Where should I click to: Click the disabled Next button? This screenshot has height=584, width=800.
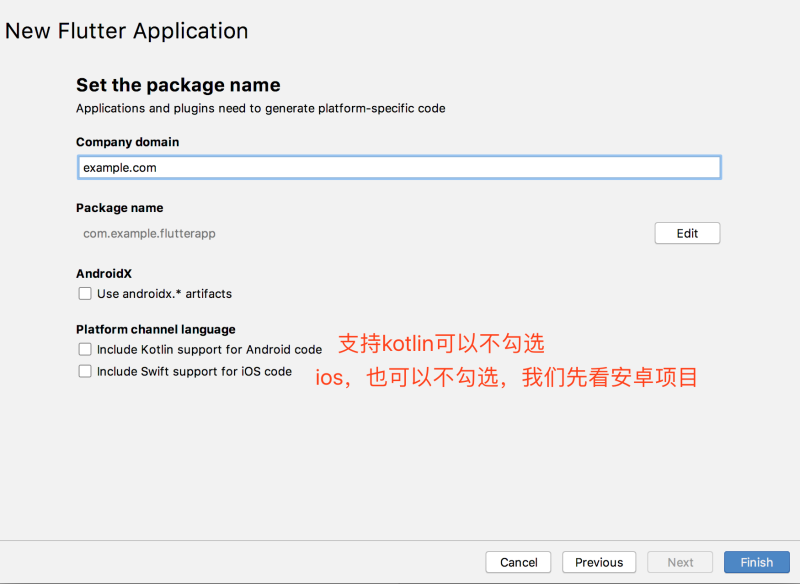pos(679,562)
